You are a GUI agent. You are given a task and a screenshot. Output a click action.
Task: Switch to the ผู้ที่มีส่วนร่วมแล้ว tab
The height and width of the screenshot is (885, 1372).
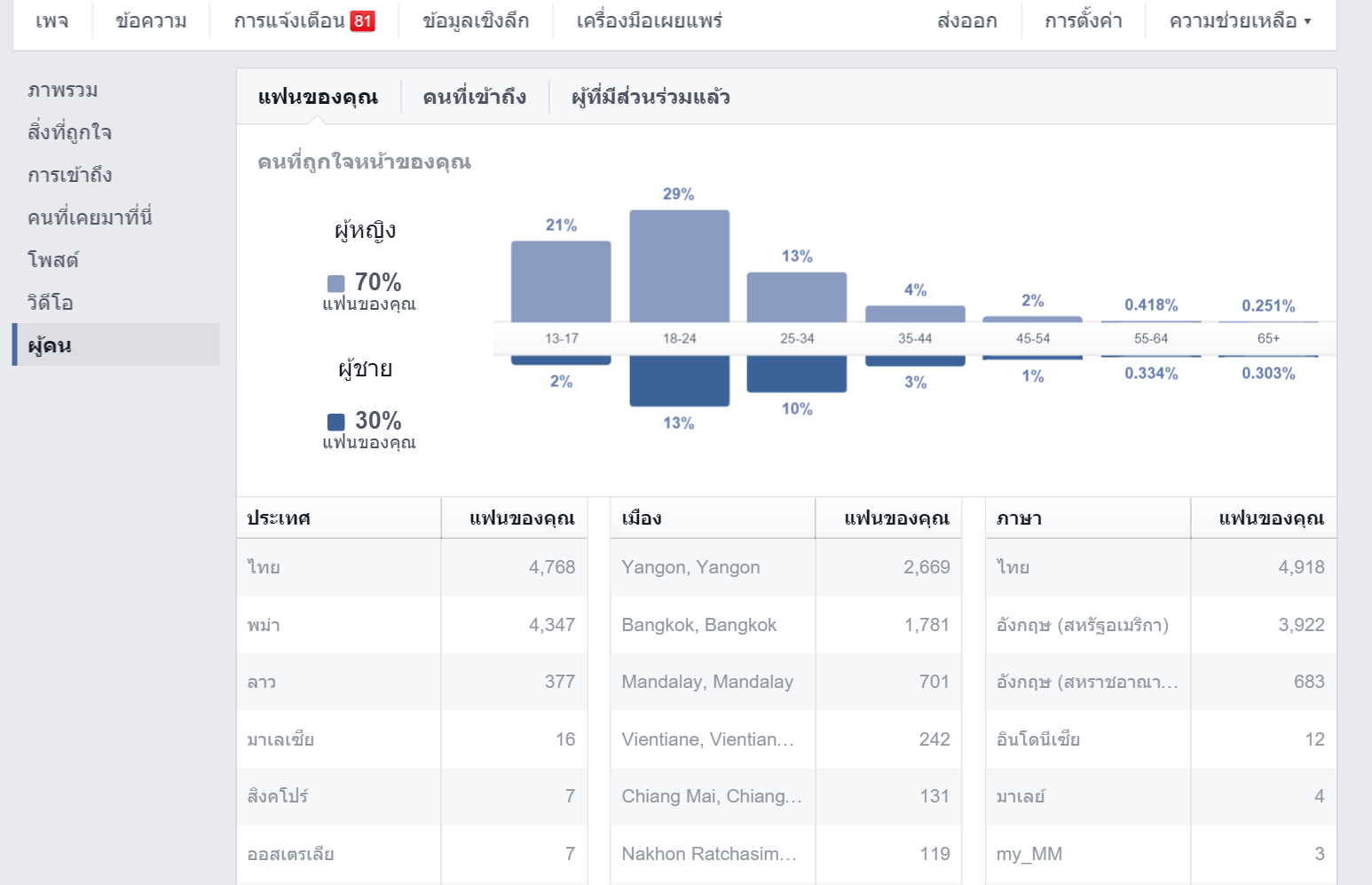click(x=651, y=97)
